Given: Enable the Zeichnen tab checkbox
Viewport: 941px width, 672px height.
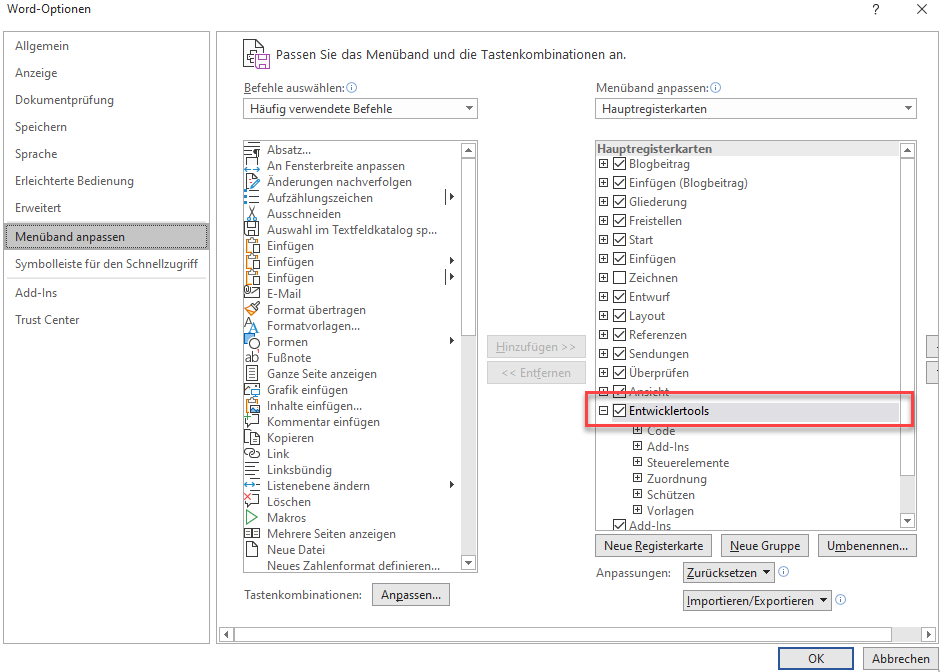Looking at the screenshot, I should pyautogui.click(x=619, y=278).
